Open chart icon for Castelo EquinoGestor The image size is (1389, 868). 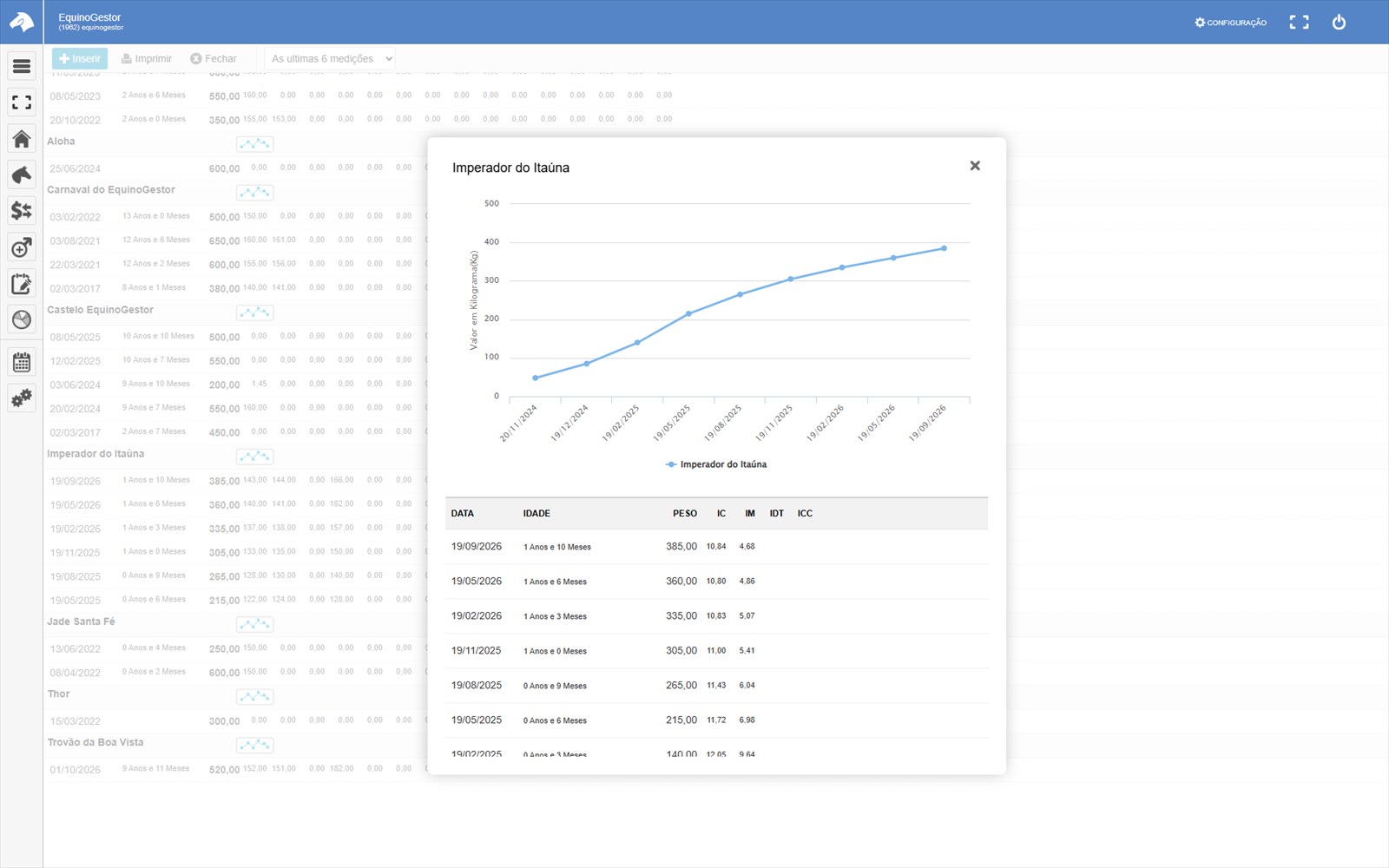click(x=255, y=312)
